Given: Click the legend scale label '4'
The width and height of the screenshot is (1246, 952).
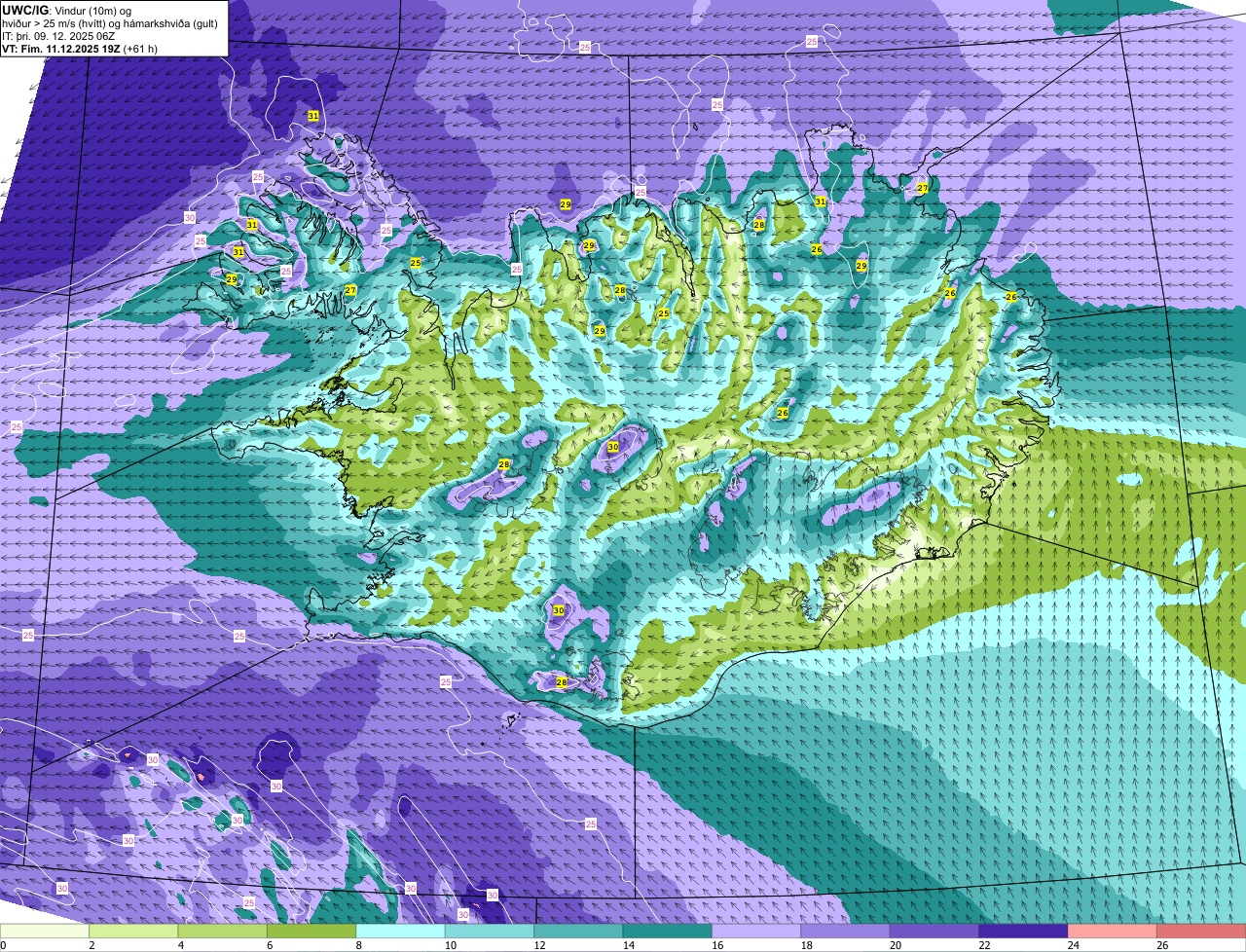Looking at the screenshot, I should pos(180,945).
